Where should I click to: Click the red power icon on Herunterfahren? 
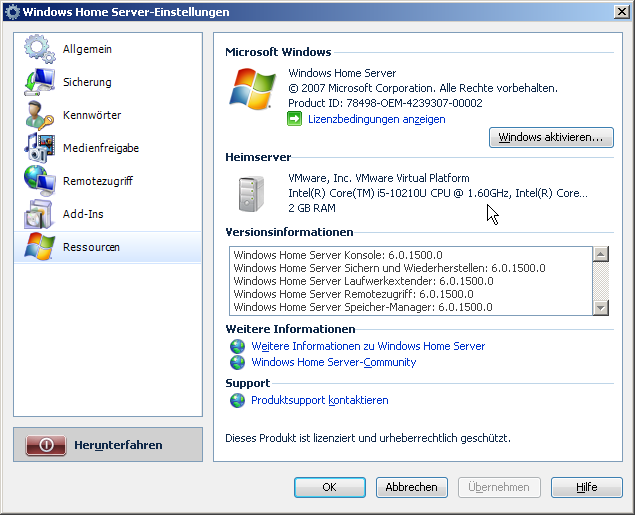click(x=46, y=445)
